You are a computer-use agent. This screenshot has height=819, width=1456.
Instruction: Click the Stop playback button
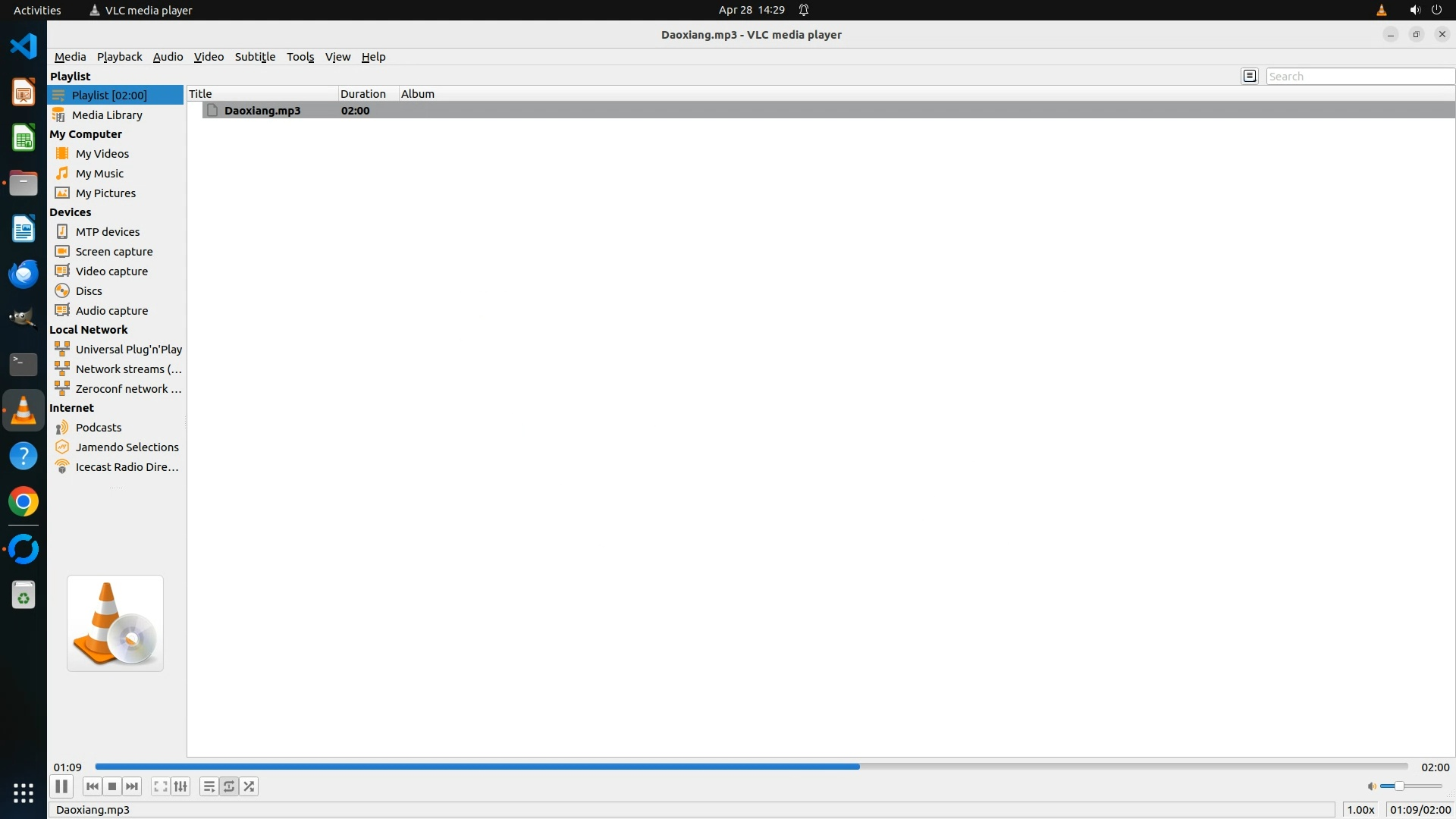pyautogui.click(x=112, y=786)
